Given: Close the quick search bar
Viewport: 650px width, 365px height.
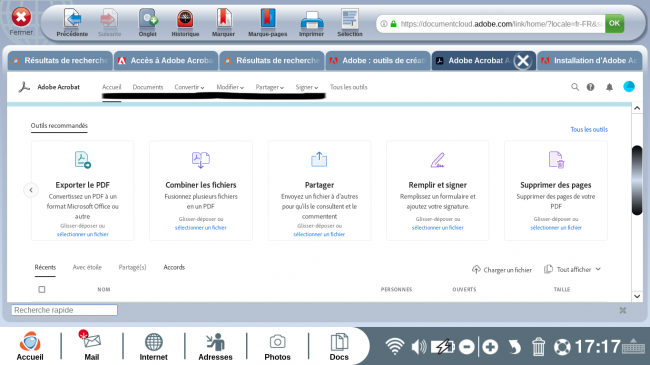Looking at the screenshot, I should coord(623,310).
